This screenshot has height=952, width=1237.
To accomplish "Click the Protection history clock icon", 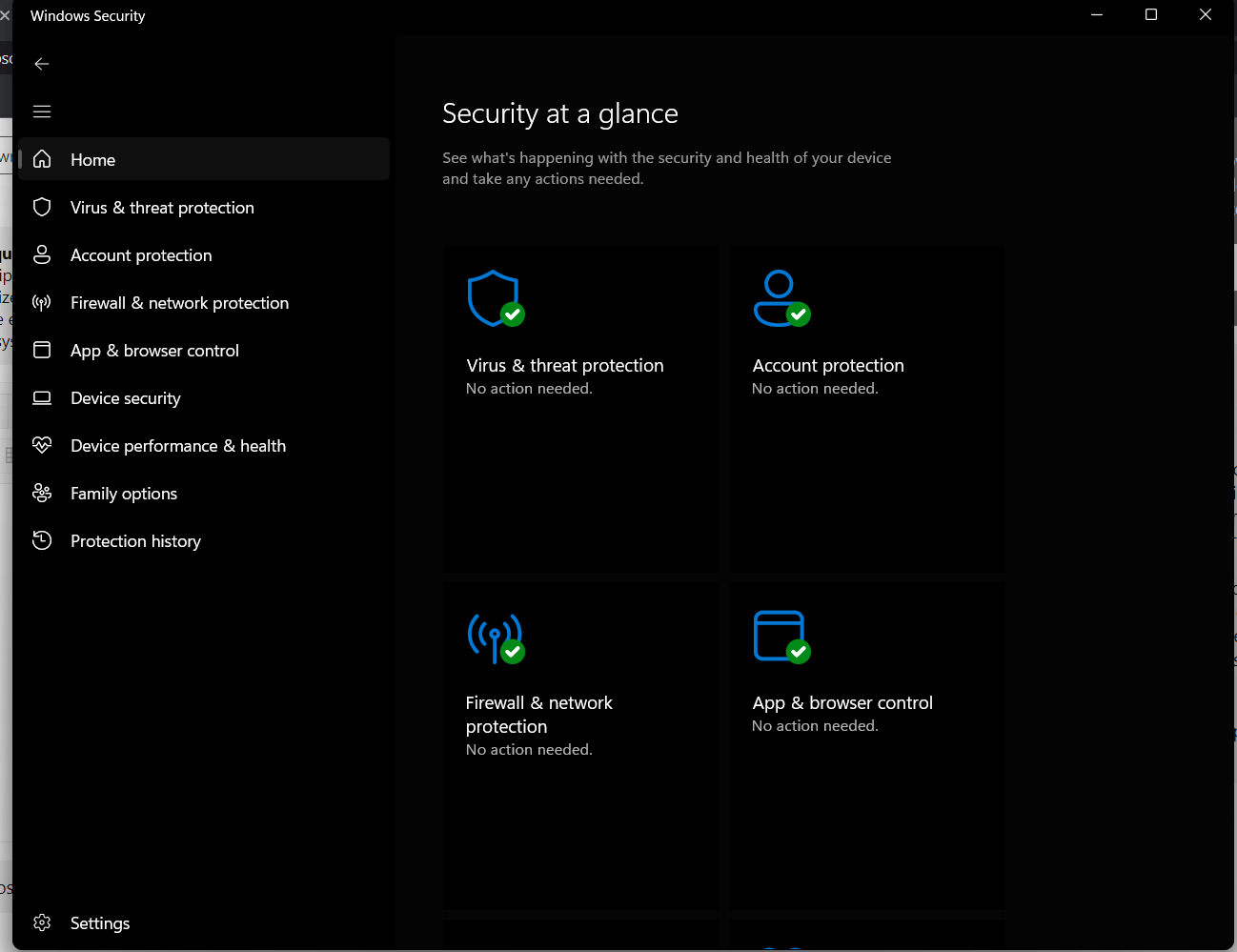I will coord(42,540).
